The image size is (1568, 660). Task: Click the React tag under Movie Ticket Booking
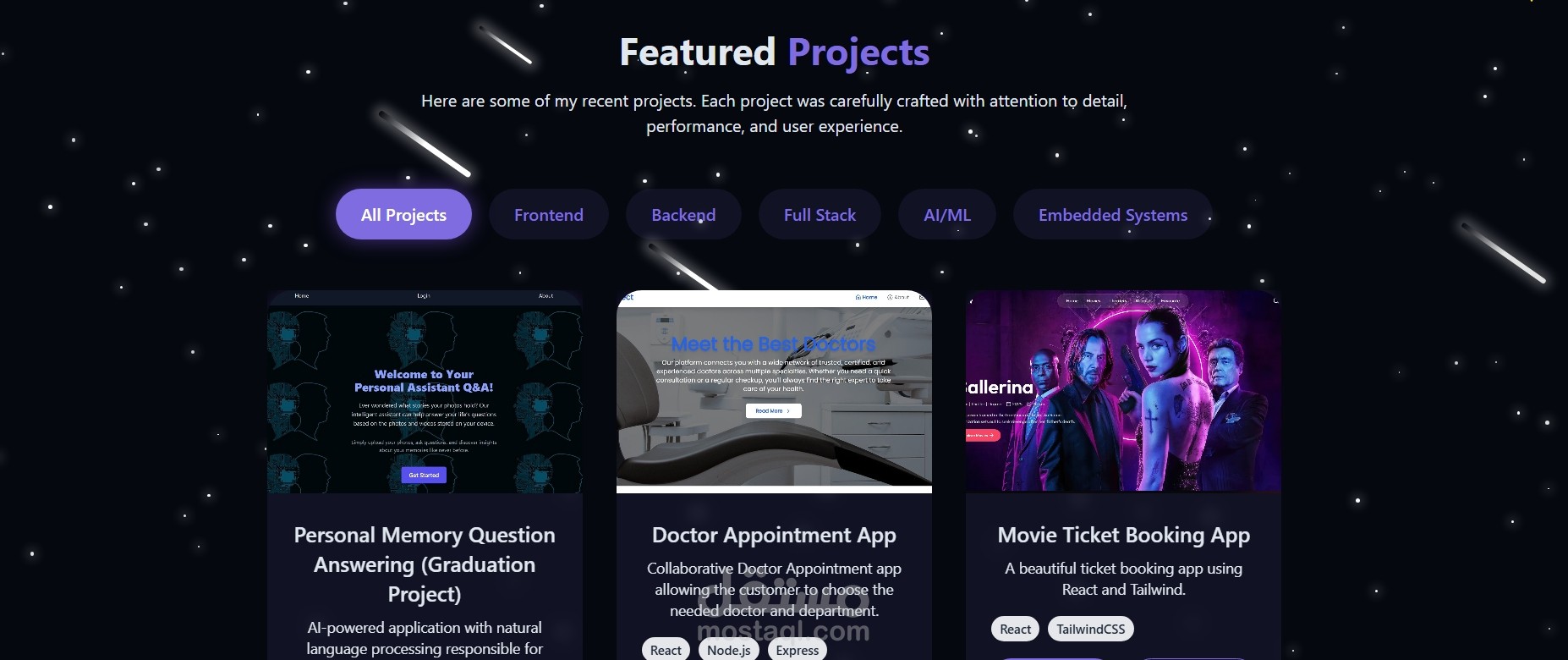[1015, 629]
